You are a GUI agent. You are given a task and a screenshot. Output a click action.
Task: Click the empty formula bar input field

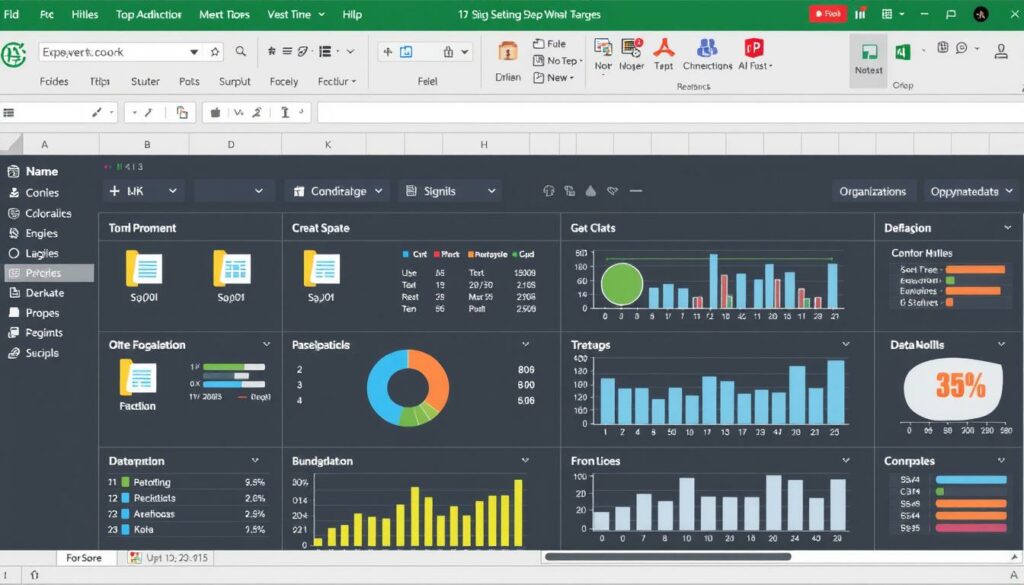click(670, 112)
